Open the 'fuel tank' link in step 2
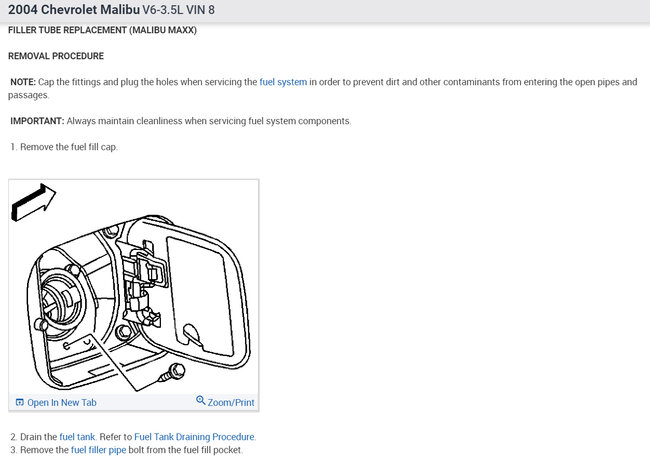 [77, 437]
